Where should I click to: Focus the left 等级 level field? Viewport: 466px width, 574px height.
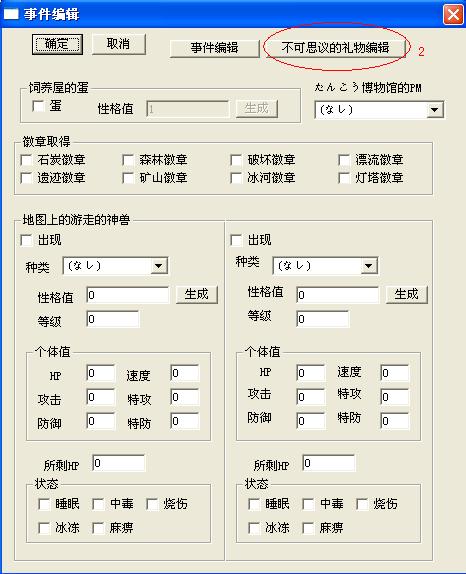(x=113, y=319)
